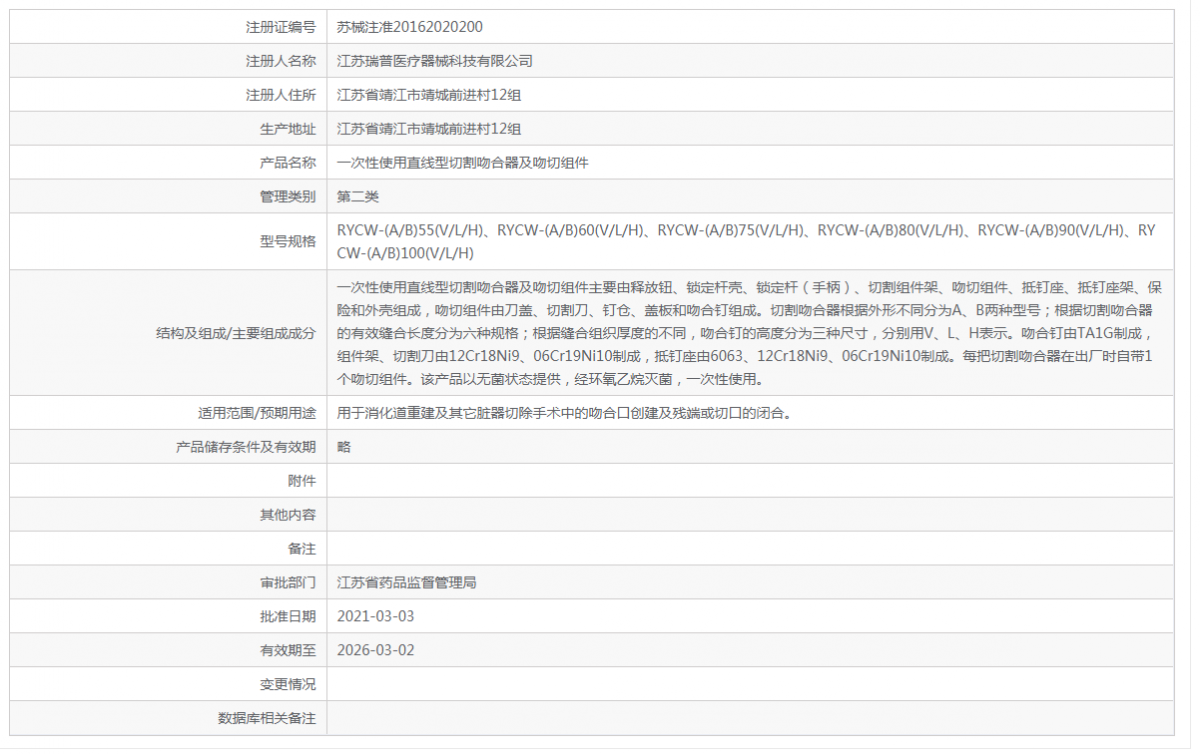Viewport: 1200px width, 754px height.
Task: Click the label 批准日期
Action: (288, 616)
